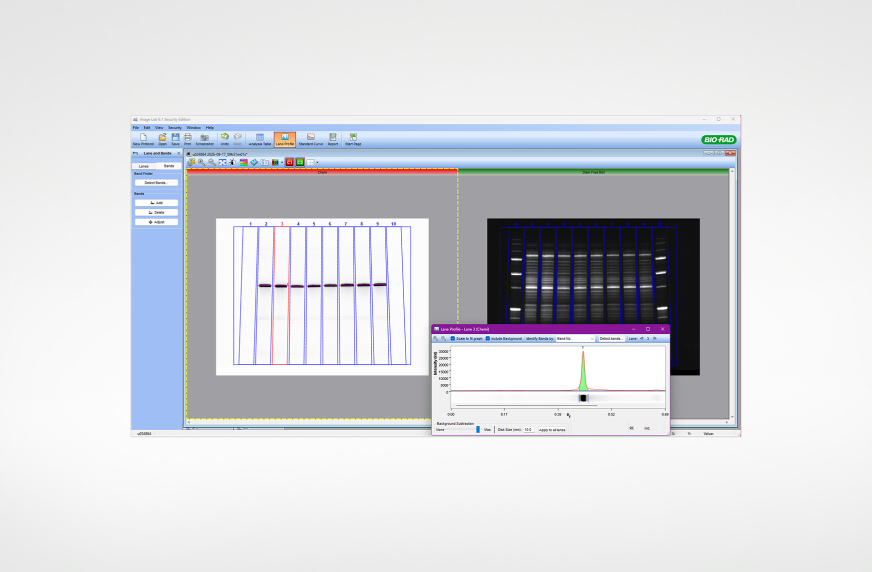872x572 pixels.
Task: Click the Delete band button
Action: [x=156, y=212]
